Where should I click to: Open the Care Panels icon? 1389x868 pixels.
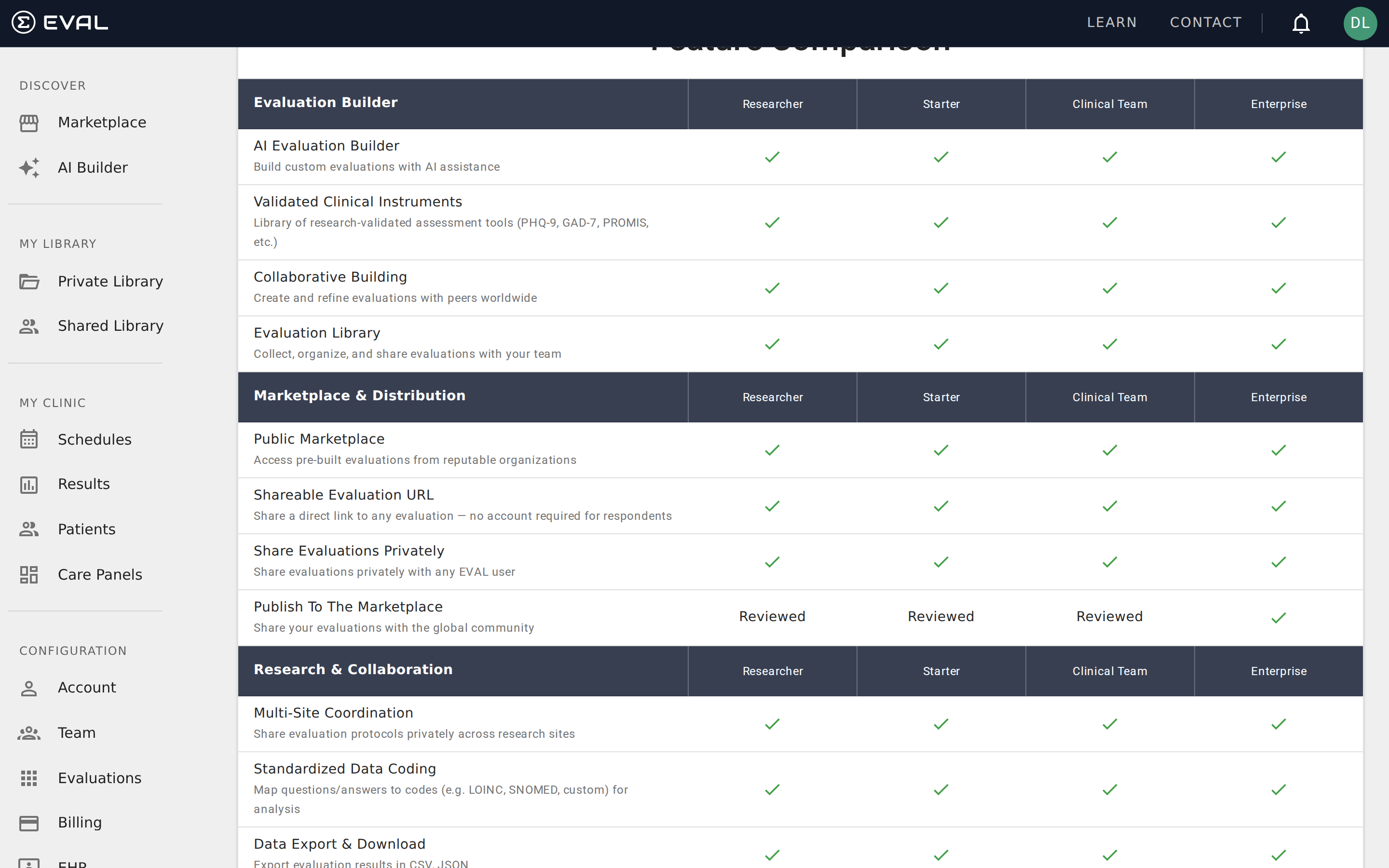29,574
